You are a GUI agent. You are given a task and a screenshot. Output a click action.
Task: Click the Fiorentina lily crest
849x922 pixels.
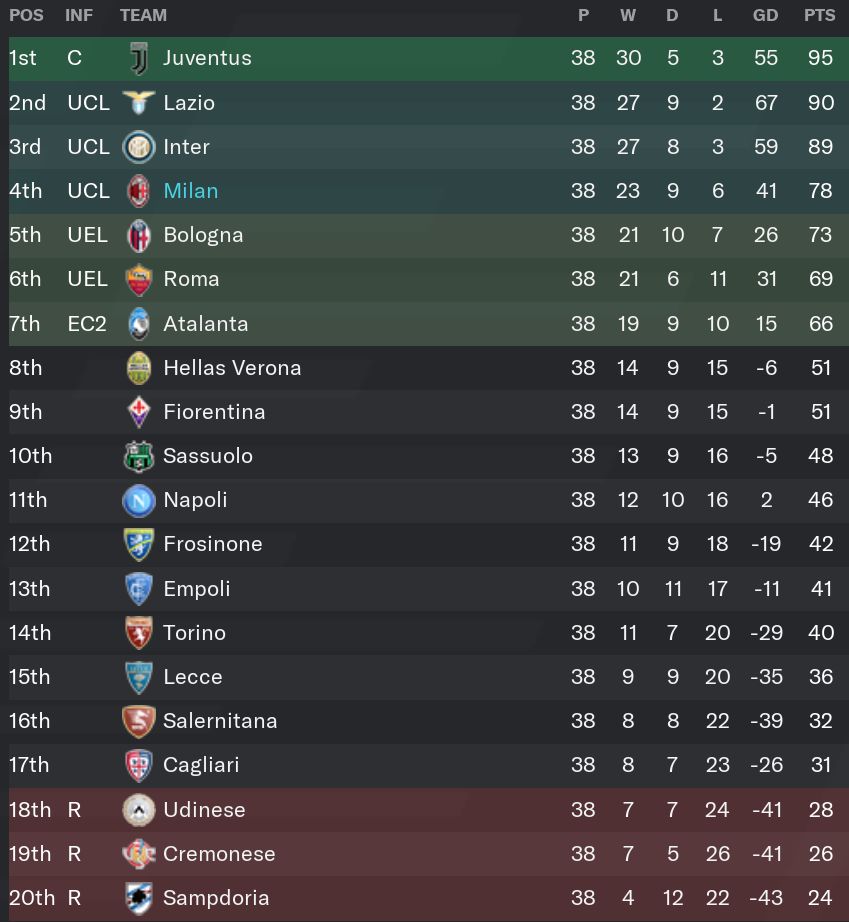point(139,412)
